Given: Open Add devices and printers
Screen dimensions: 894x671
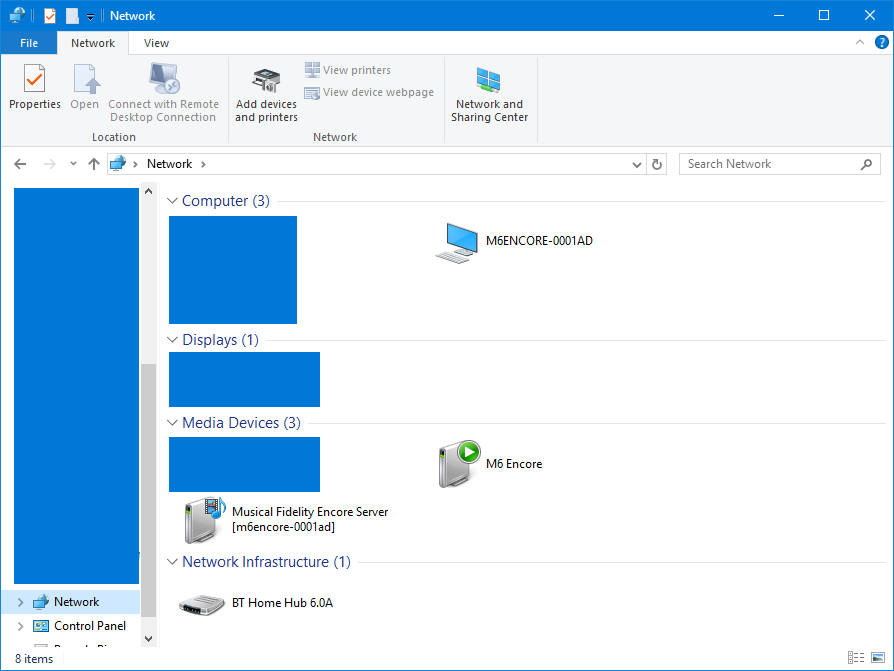Looking at the screenshot, I should point(266,95).
